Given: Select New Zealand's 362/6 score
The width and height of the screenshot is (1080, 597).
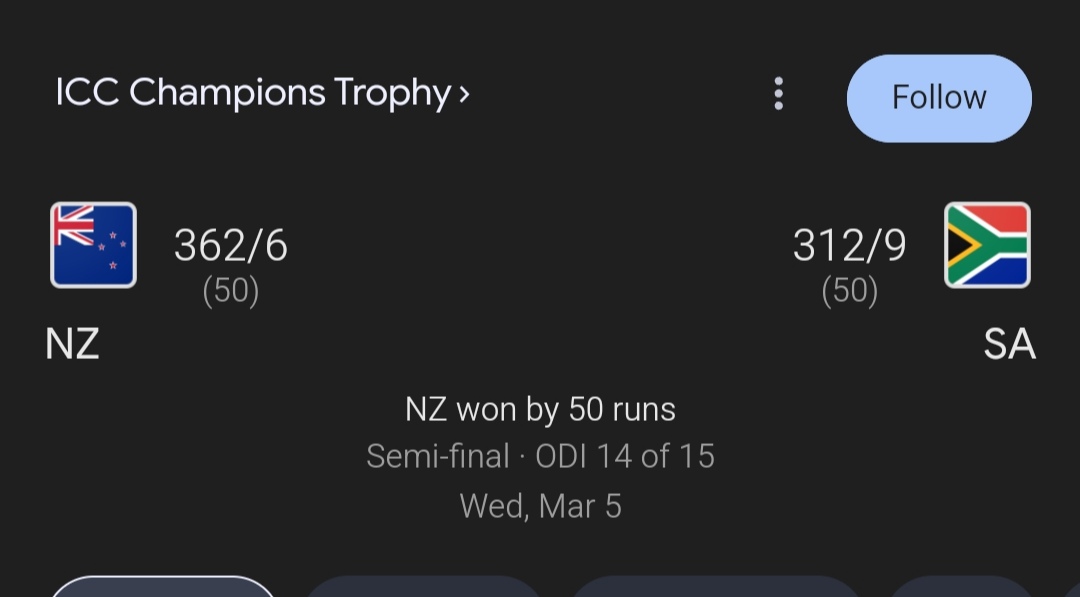Looking at the screenshot, I should pos(231,246).
